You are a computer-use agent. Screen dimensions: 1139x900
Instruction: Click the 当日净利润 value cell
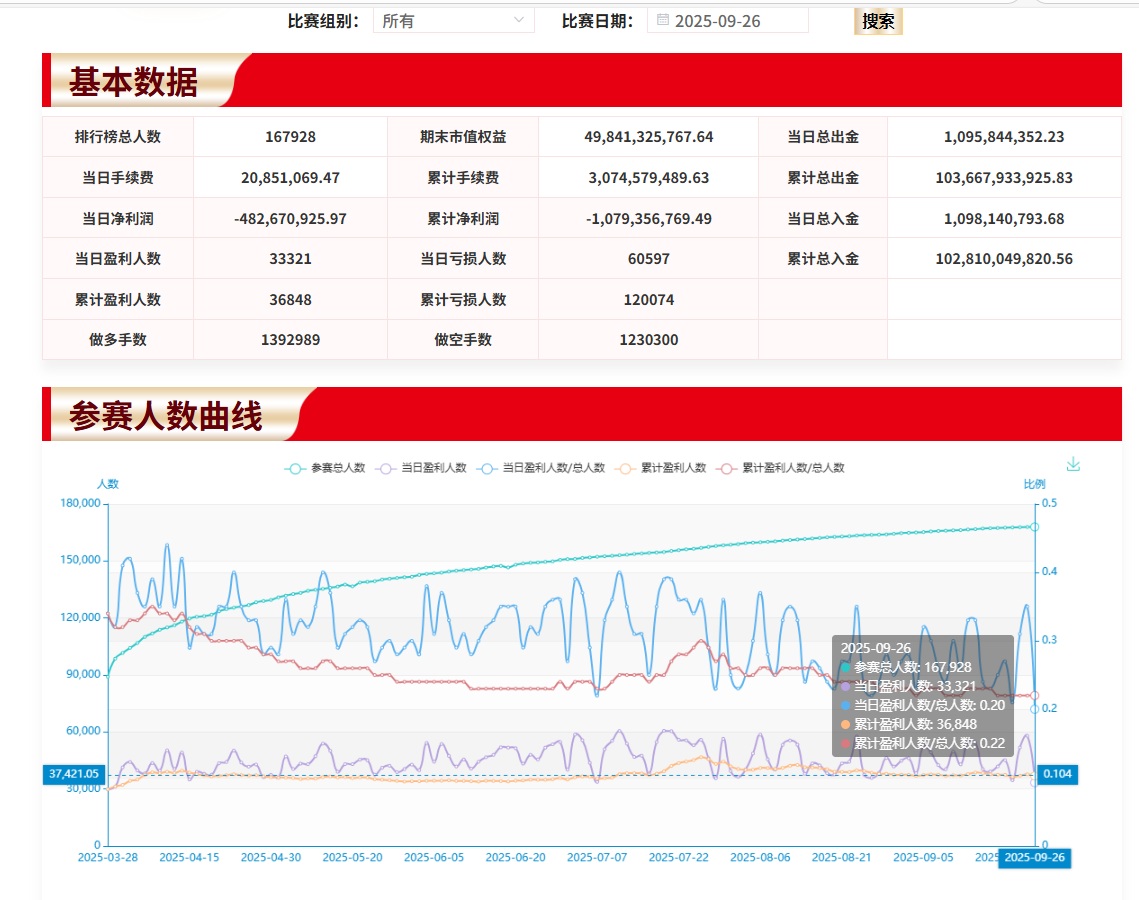pyautogui.click(x=290, y=218)
